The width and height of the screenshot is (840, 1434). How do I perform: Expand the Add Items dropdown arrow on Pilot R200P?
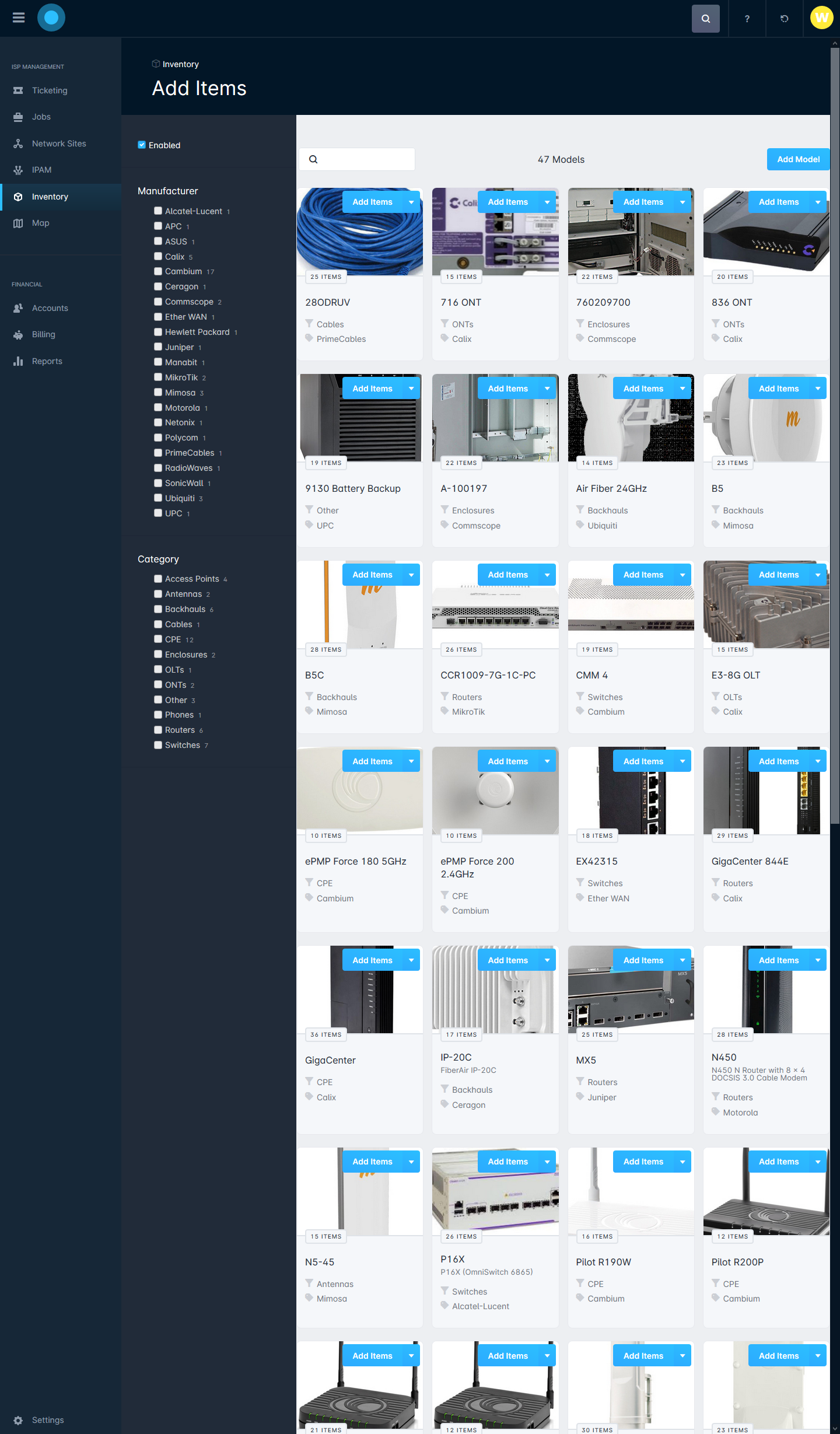[x=818, y=1162]
